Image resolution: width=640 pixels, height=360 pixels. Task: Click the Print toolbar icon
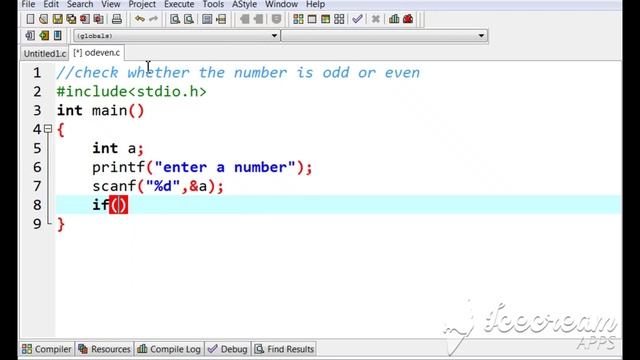[x=117, y=19]
